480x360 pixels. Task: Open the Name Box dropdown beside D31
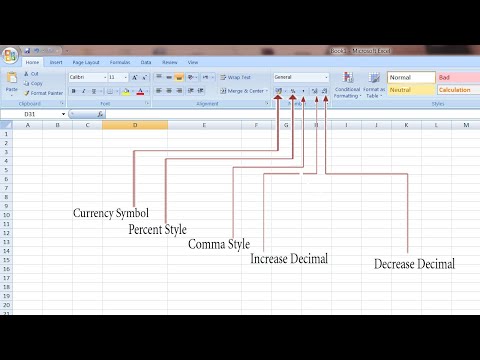coord(63,114)
